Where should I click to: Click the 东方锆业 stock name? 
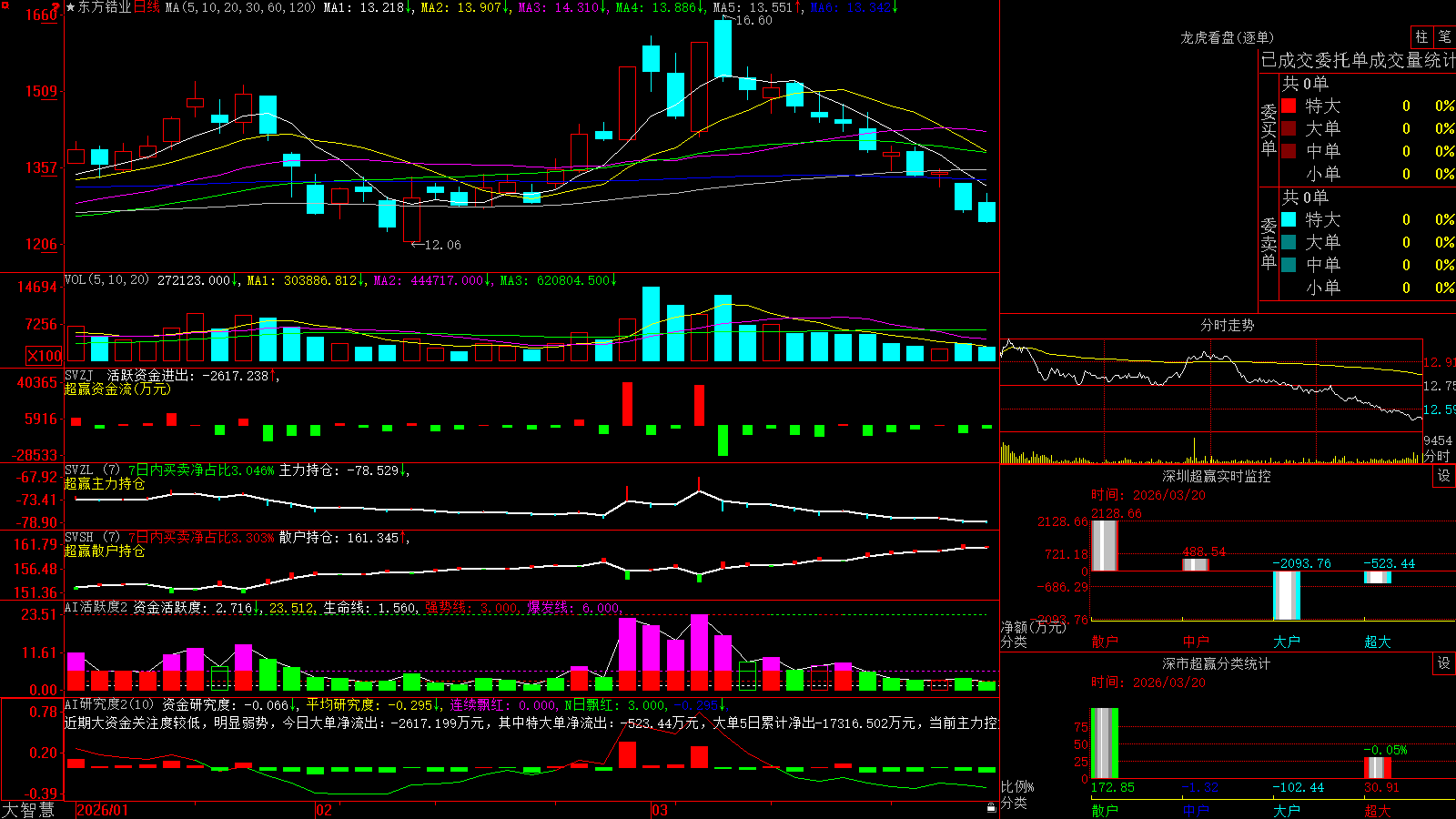tap(105, 7)
